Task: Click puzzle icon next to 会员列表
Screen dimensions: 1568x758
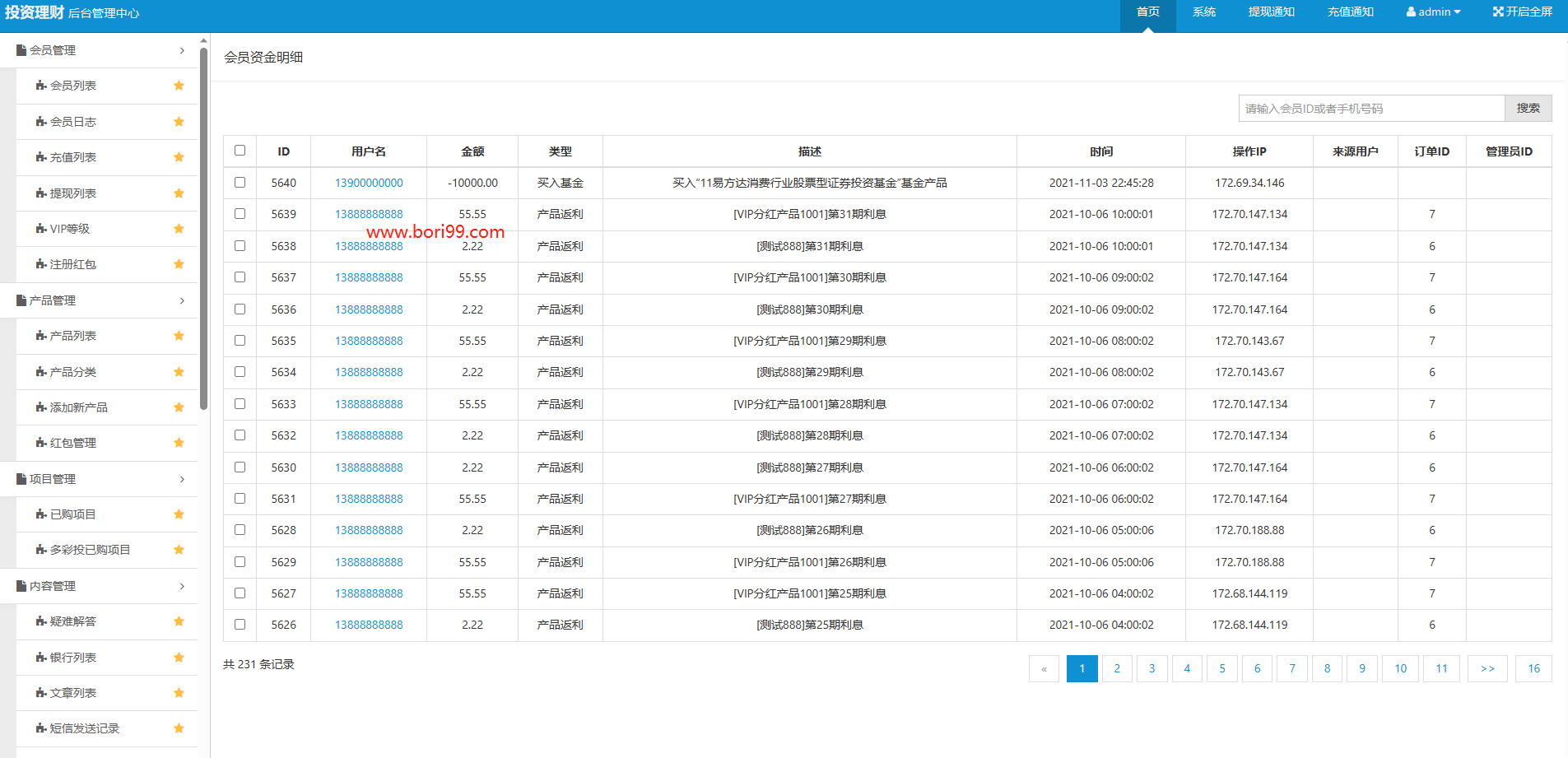Action: [x=41, y=86]
